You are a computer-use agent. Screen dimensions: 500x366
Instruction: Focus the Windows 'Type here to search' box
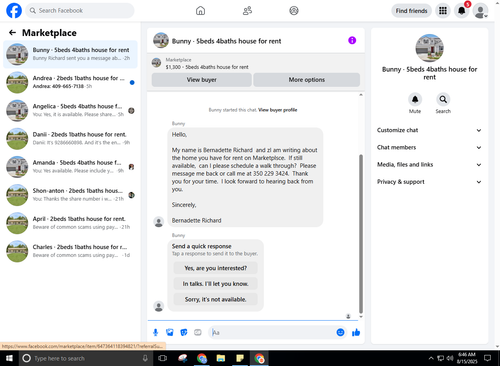[85, 358]
